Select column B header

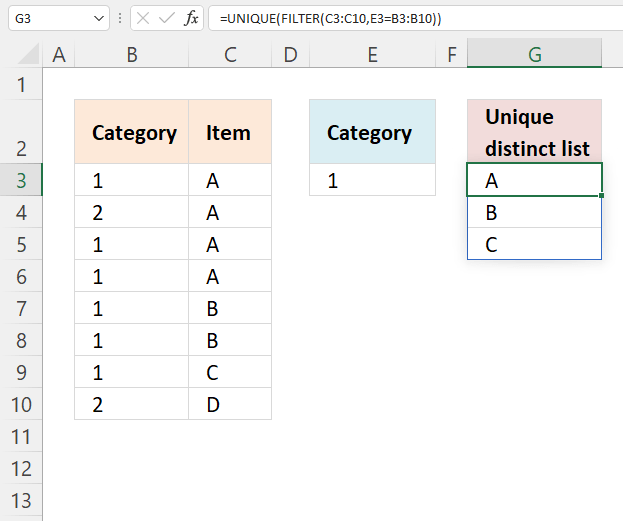pyautogui.click(x=132, y=54)
